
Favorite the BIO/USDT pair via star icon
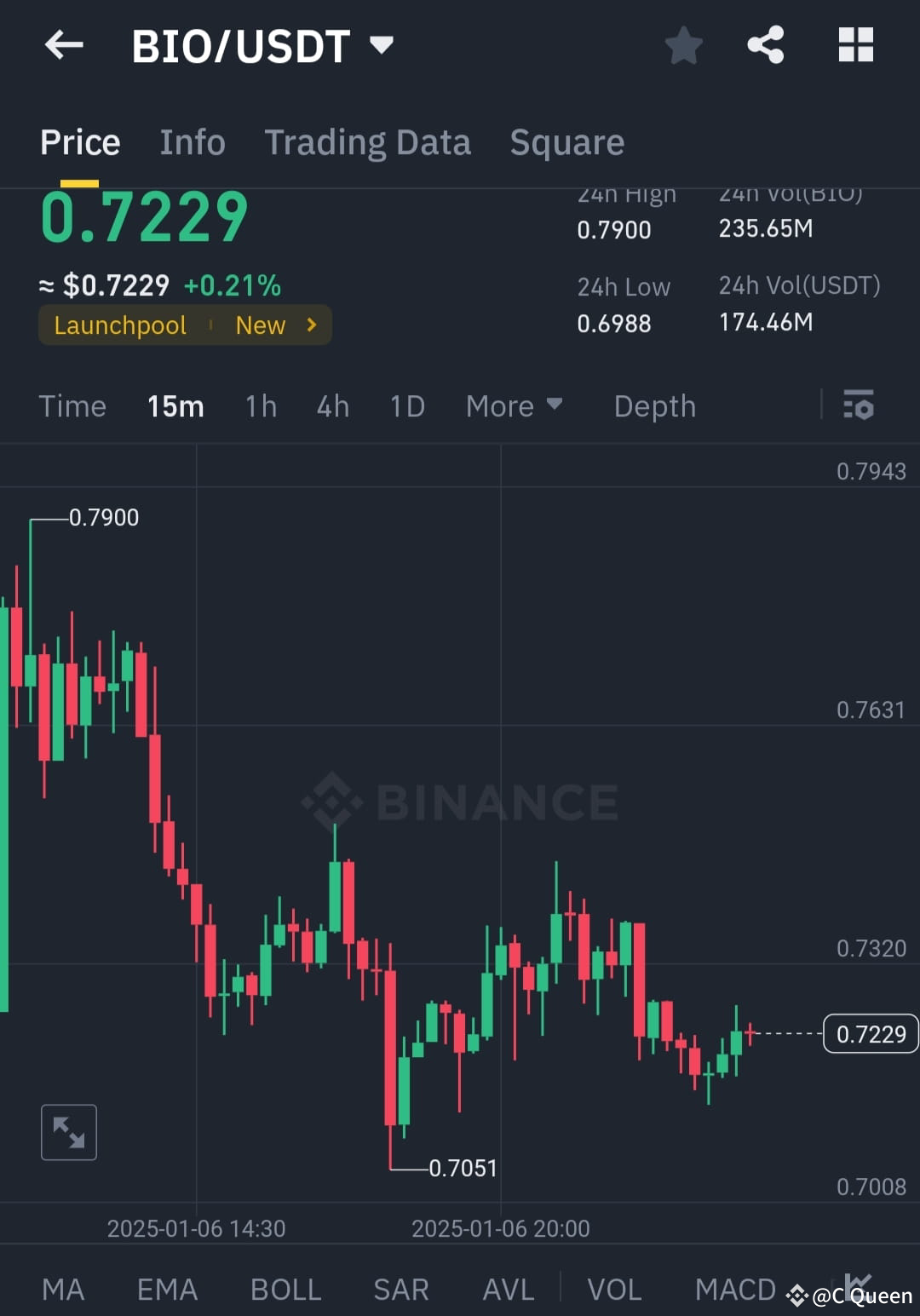pos(684,46)
